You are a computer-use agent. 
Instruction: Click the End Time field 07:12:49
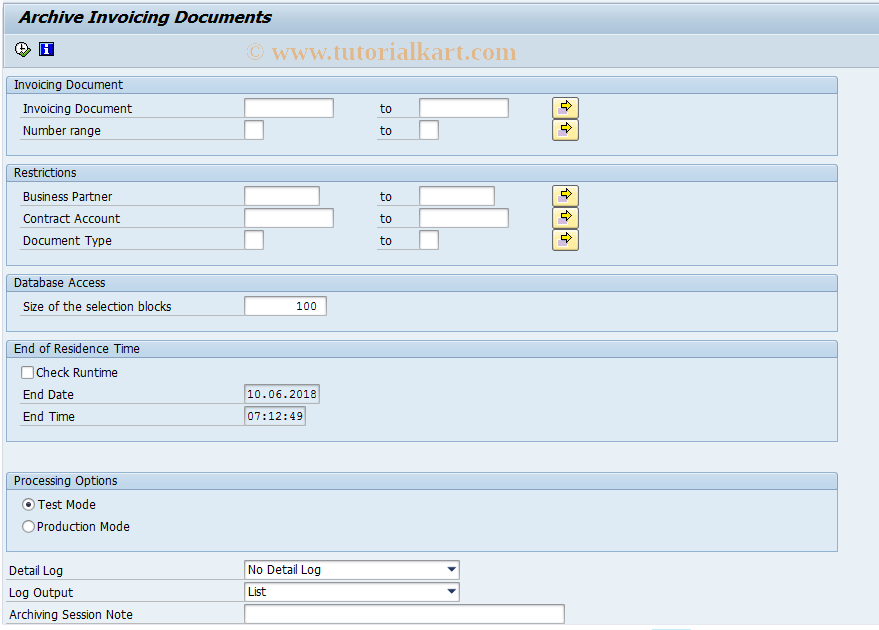pos(275,416)
